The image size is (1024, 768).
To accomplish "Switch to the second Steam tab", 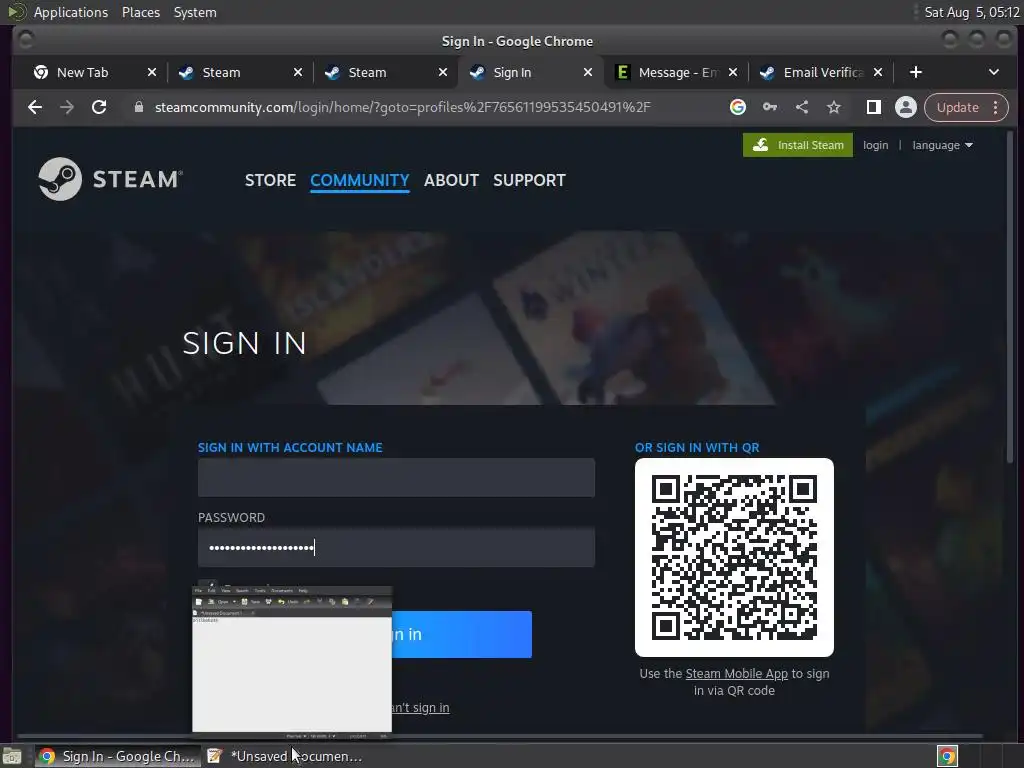I will point(367,72).
